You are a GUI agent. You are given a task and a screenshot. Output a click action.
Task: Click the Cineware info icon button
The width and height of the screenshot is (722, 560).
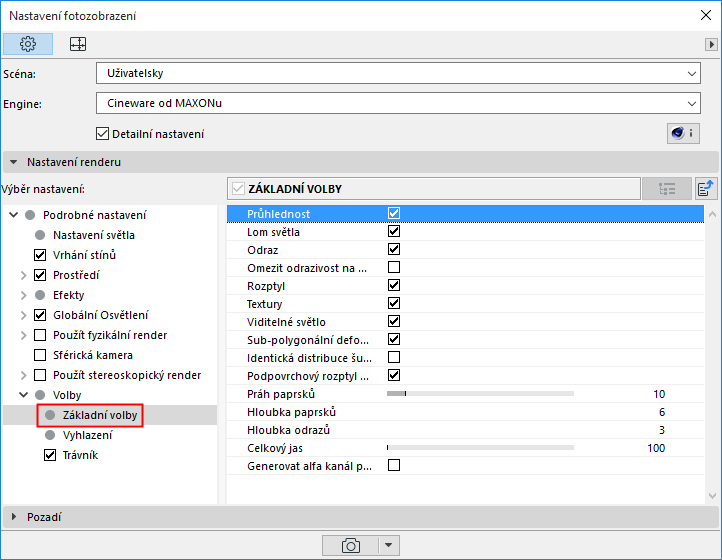tap(683, 134)
